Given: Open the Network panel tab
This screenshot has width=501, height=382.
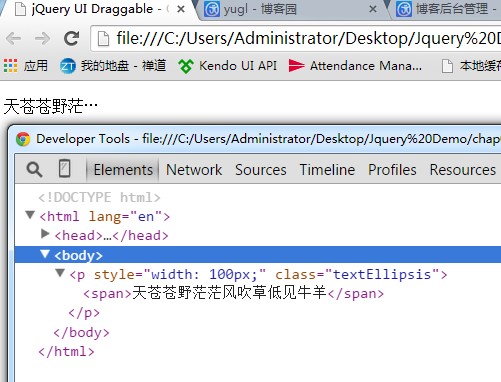Looking at the screenshot, I should point(194,170).
